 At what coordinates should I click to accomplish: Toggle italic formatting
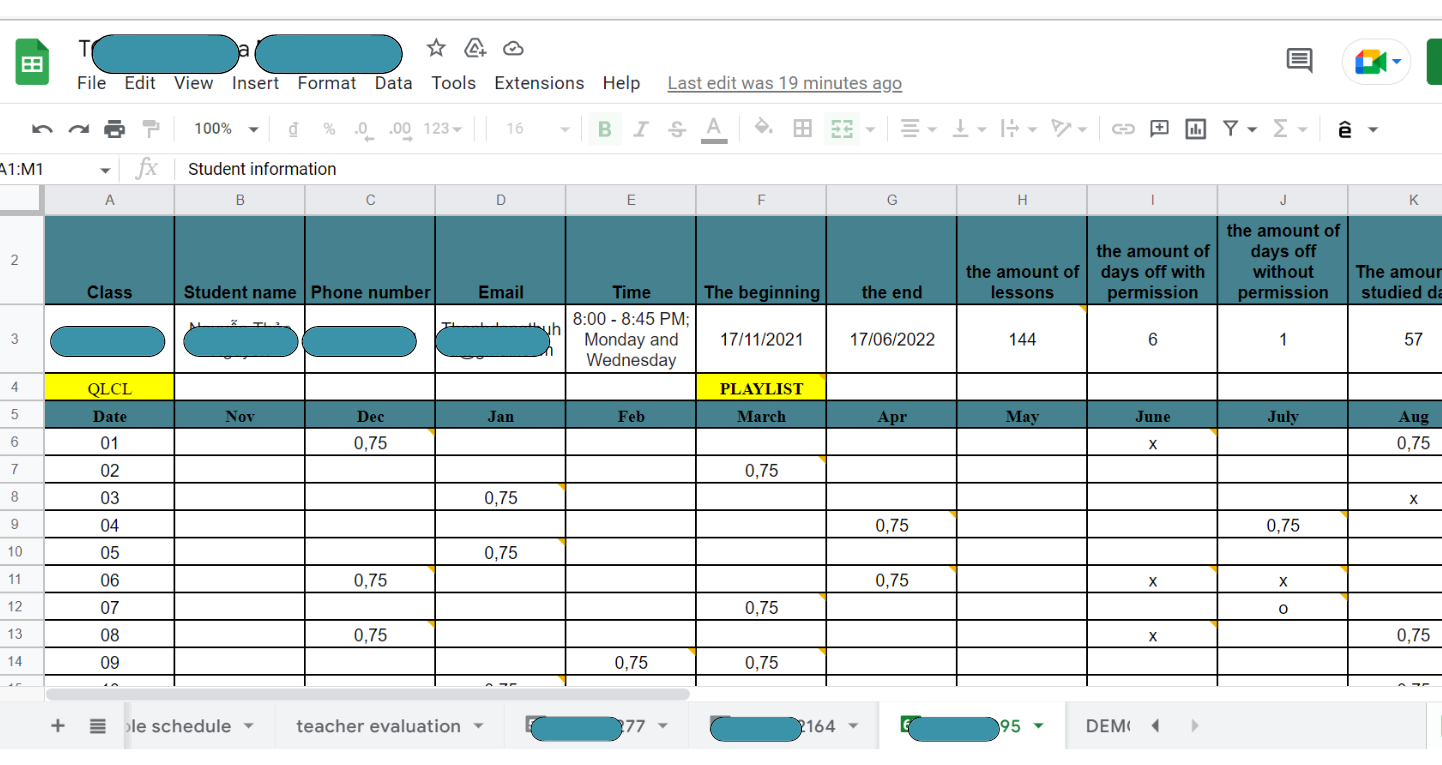[641, 129]
